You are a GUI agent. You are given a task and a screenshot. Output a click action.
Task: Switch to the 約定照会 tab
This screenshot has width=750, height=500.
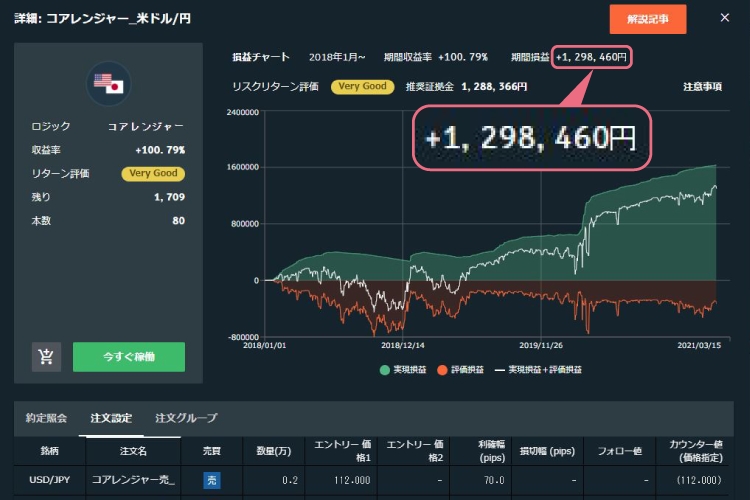[46, 418]
